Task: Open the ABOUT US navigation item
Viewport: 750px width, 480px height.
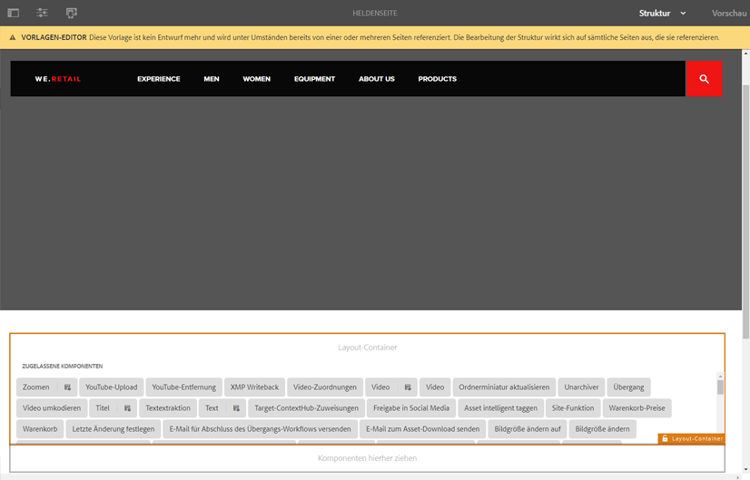Action: tap(376, 79)
